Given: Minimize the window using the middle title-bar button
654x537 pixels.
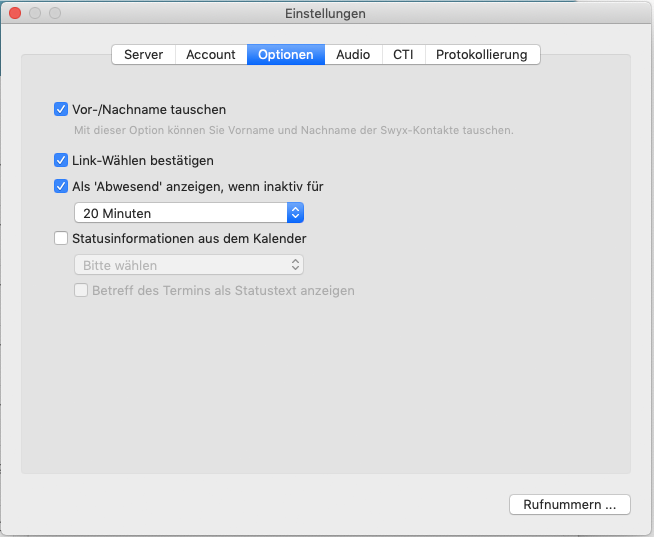Looking at the screenshot, I should coord(36,14).
